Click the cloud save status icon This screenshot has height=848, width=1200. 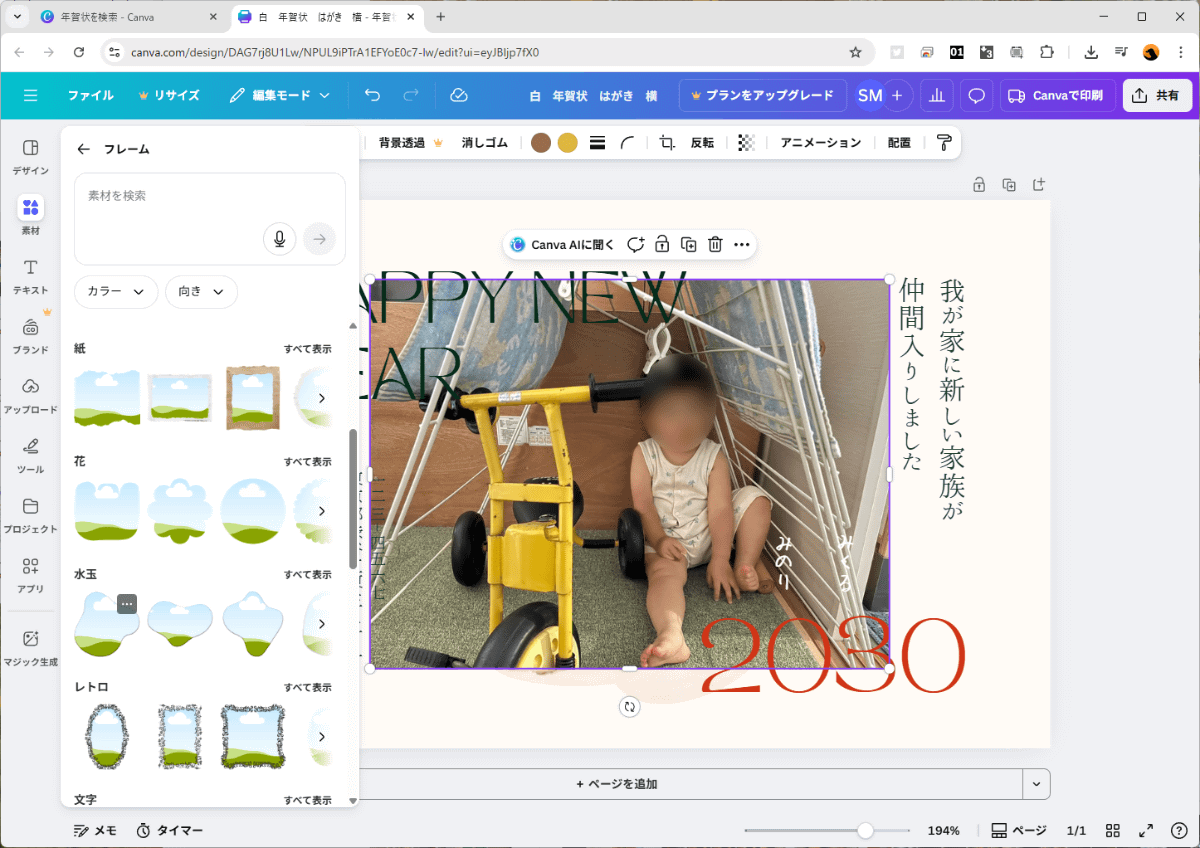(x=459, y=95)
